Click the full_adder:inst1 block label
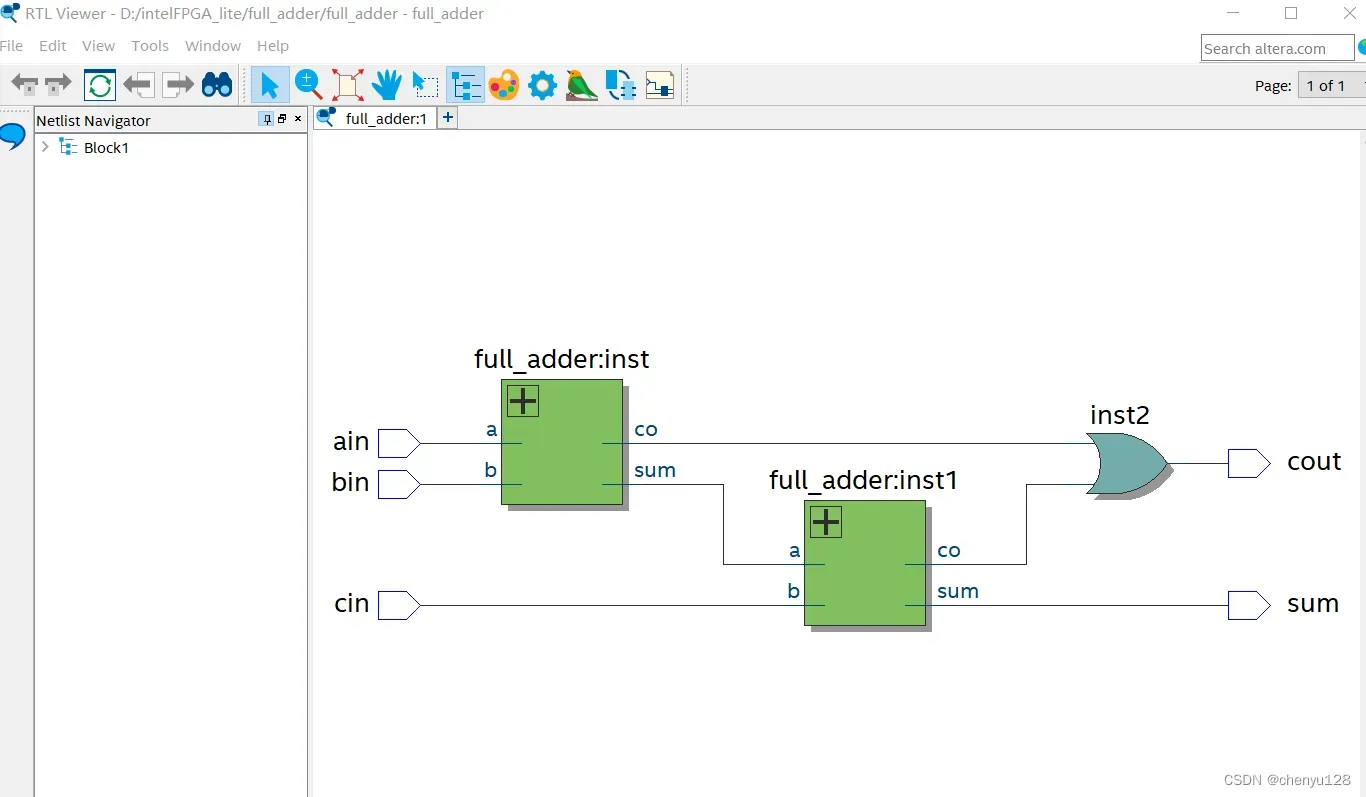Viewport: 1366px width, 797px height. (x=864, y=480)
